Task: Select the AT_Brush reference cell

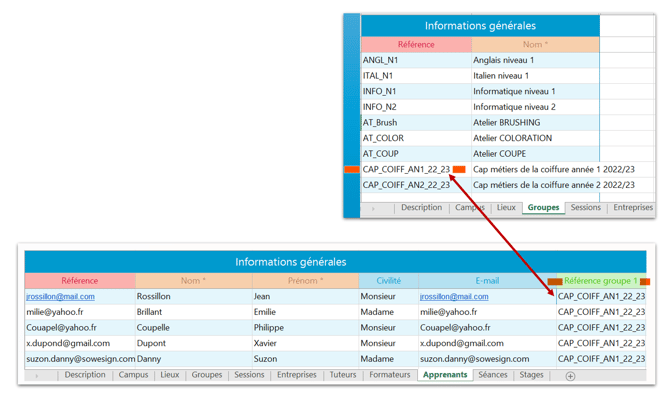Action: coord(416,123)
